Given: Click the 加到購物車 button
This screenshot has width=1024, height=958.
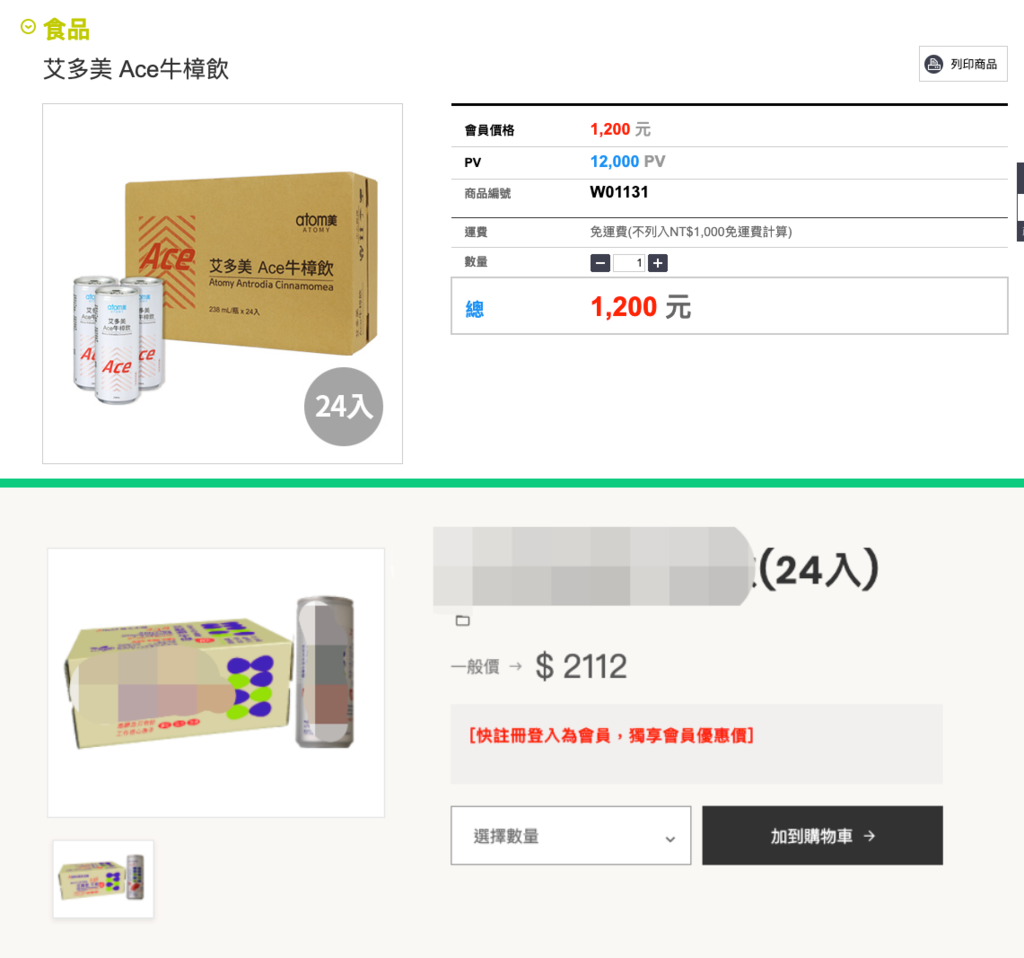Looking at the screenshot, I should pyautogui.click(x=822, y=835).
